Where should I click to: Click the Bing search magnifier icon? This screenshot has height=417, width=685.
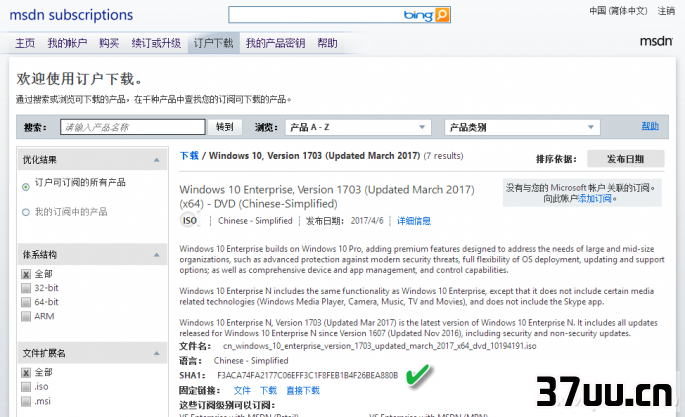442,15
